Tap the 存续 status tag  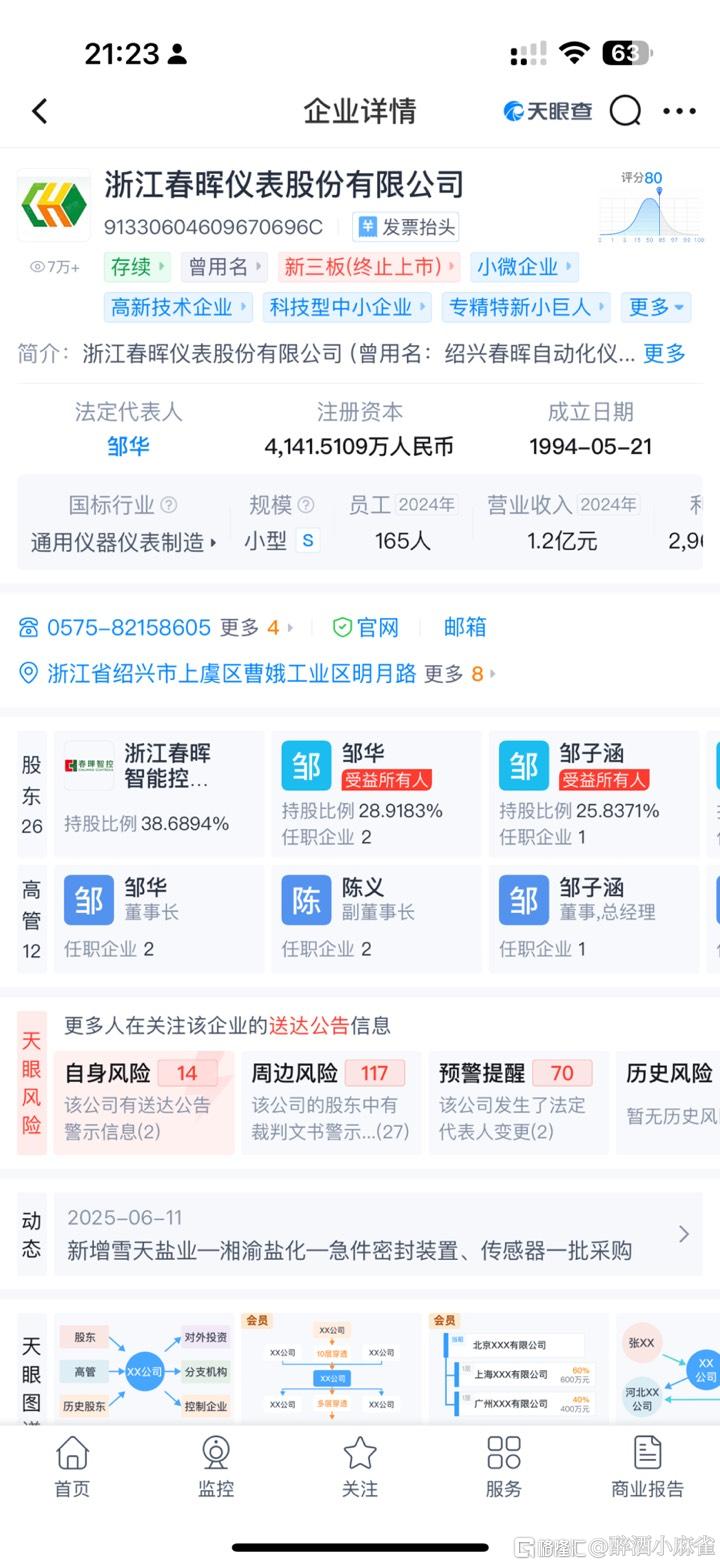tap(137, 267)
